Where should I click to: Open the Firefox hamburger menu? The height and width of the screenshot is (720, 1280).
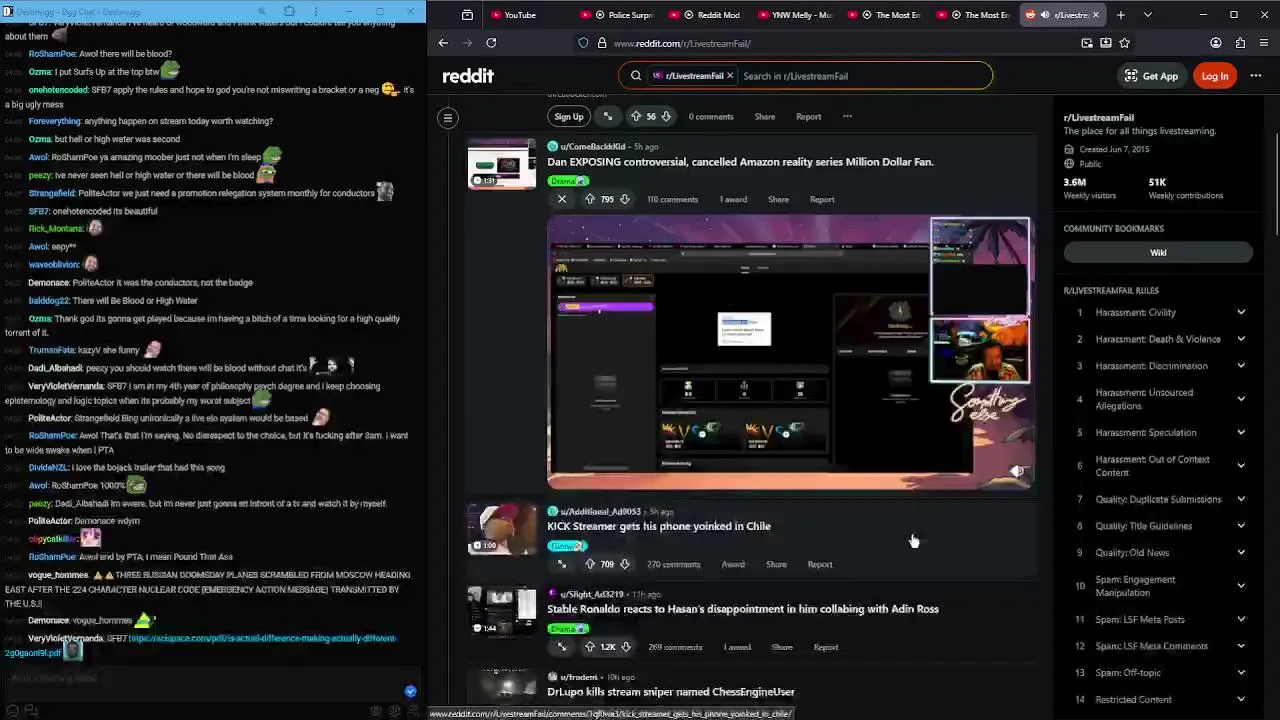coord(1265,43)
